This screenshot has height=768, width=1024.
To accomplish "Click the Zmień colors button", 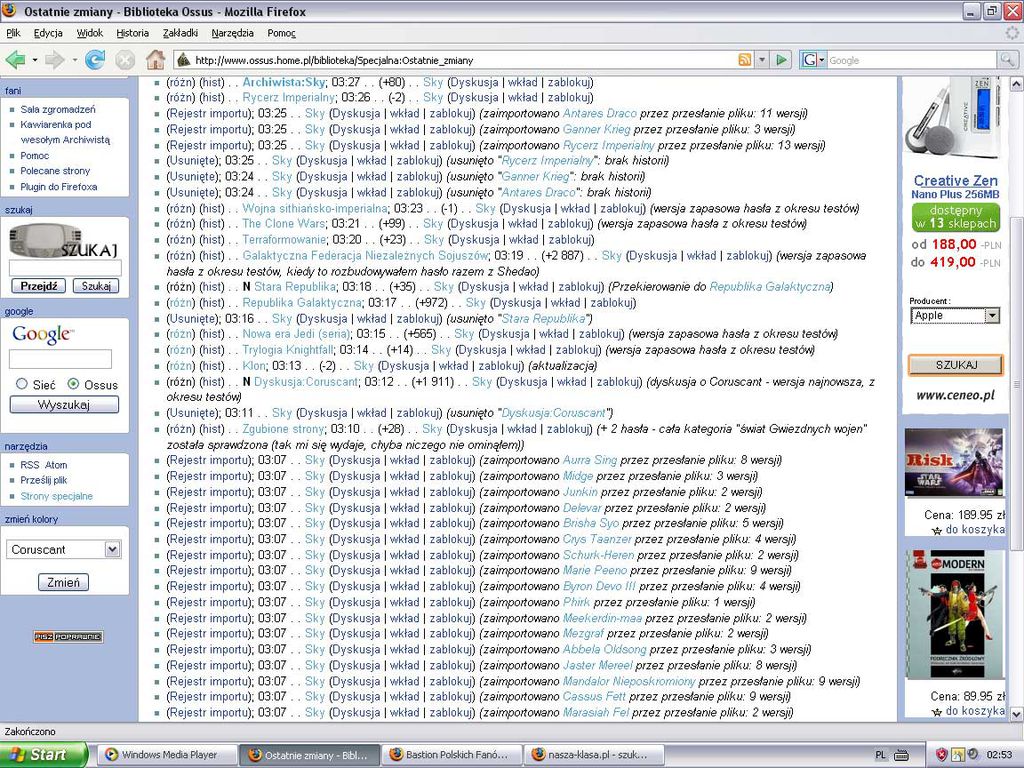I will click(x=63, y=582).
